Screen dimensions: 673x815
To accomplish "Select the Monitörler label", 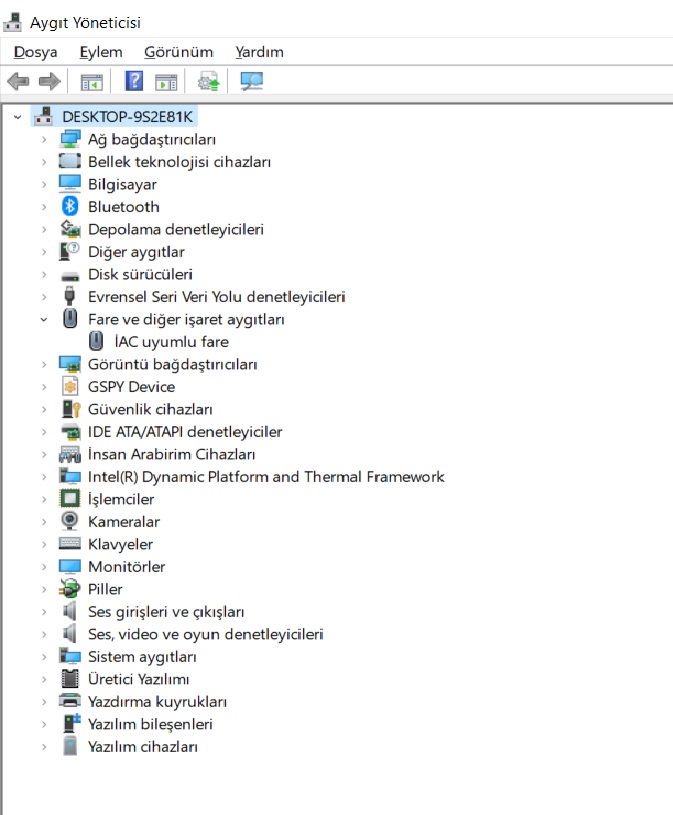I will pyautogui.click(x=126, y=567).
